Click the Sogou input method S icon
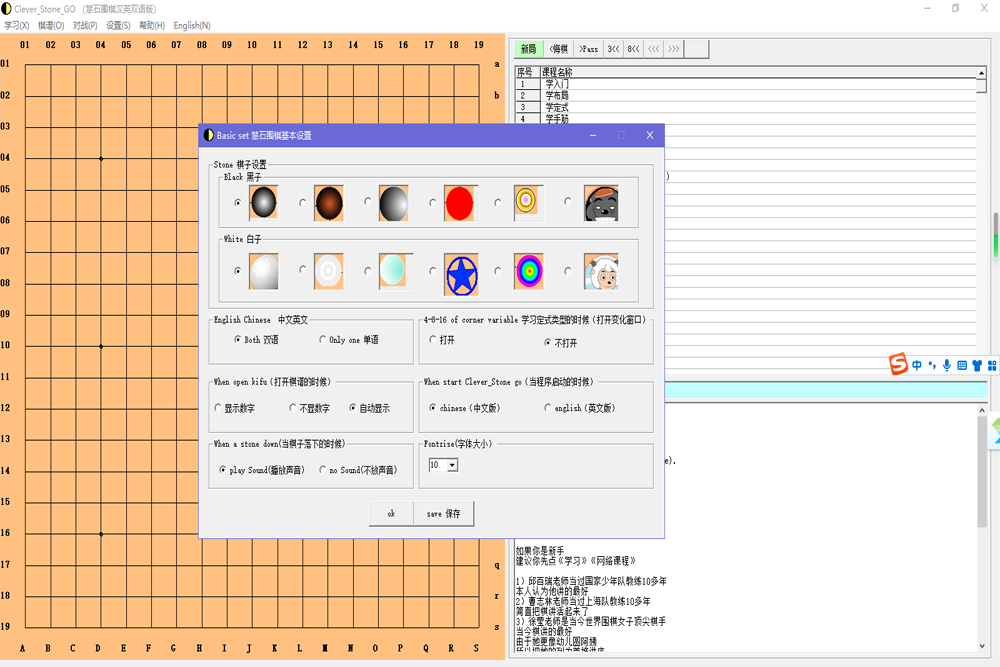This screenshot has width=1000, height=667. point(898,365)
